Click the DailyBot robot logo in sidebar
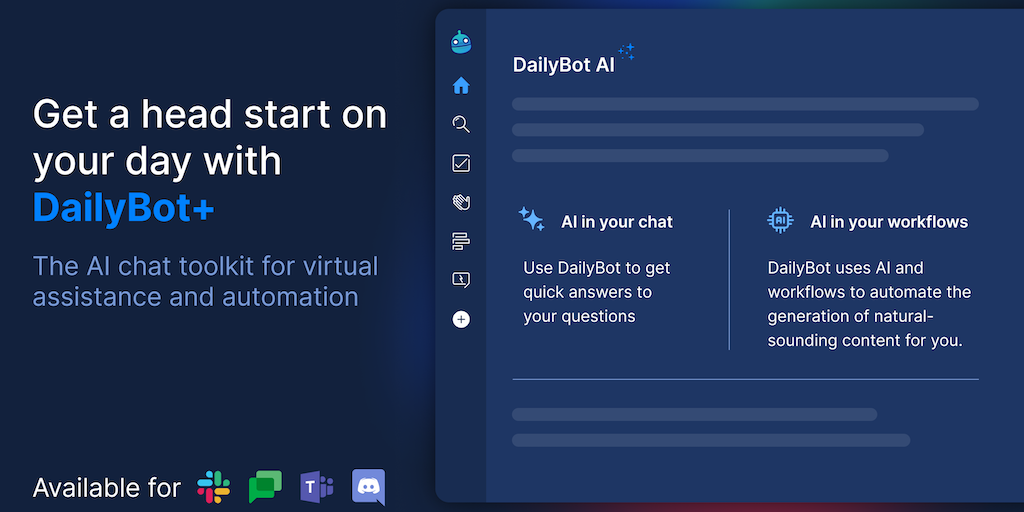The height and width of the screenshot is (512, 1024). pyautogui.click(x=461, y=42)
